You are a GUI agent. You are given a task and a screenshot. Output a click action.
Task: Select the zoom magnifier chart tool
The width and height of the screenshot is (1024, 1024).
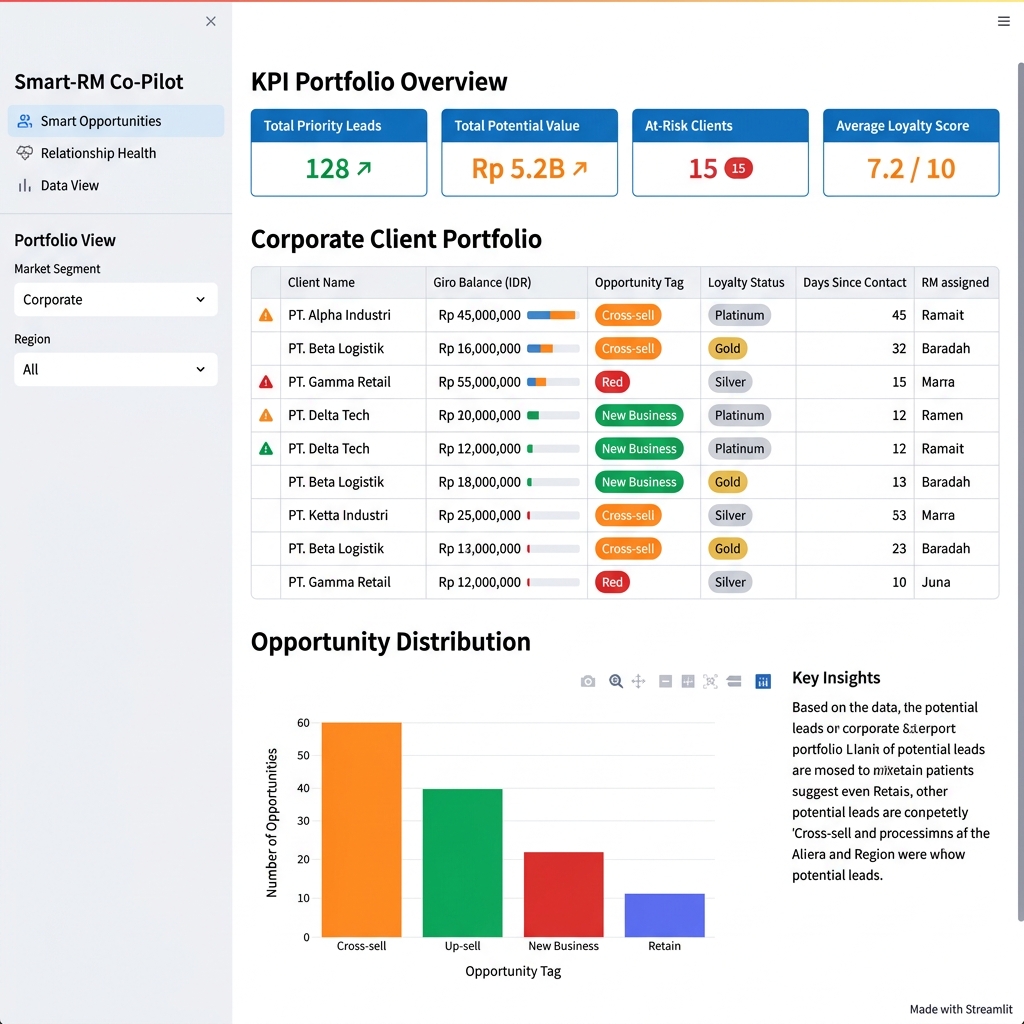point(615,681)
